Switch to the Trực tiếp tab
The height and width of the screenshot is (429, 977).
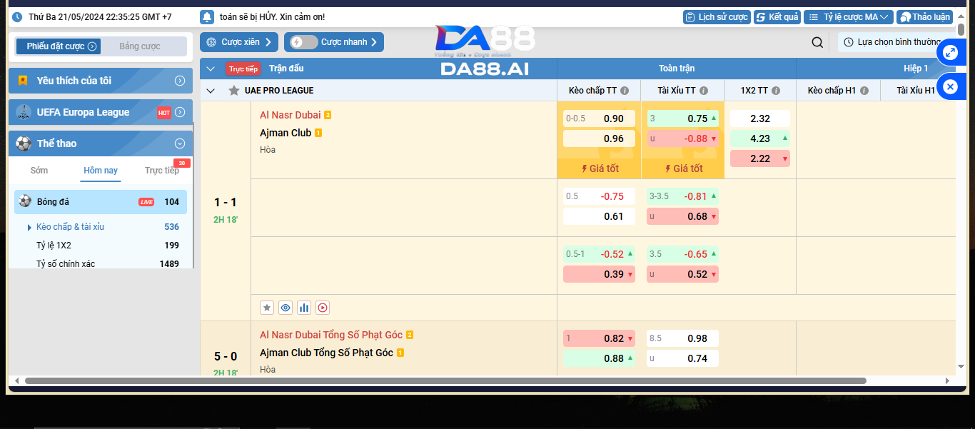coord(162,171)
